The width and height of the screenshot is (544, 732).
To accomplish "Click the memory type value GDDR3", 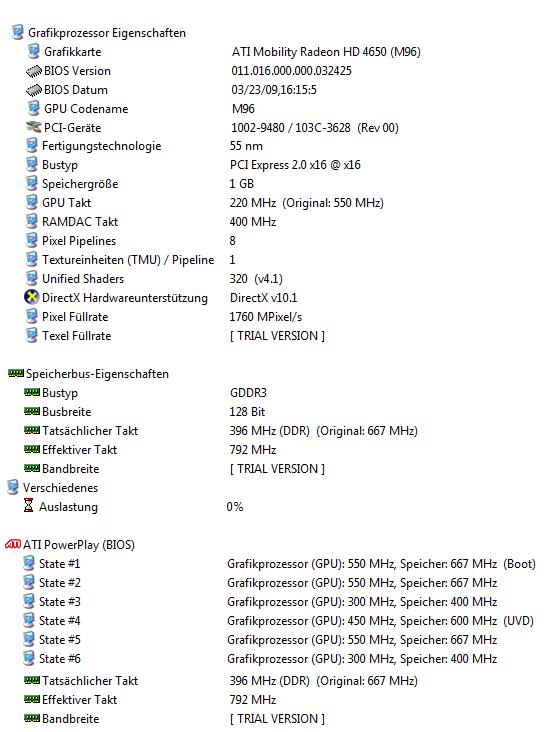I will click(248, 393).
